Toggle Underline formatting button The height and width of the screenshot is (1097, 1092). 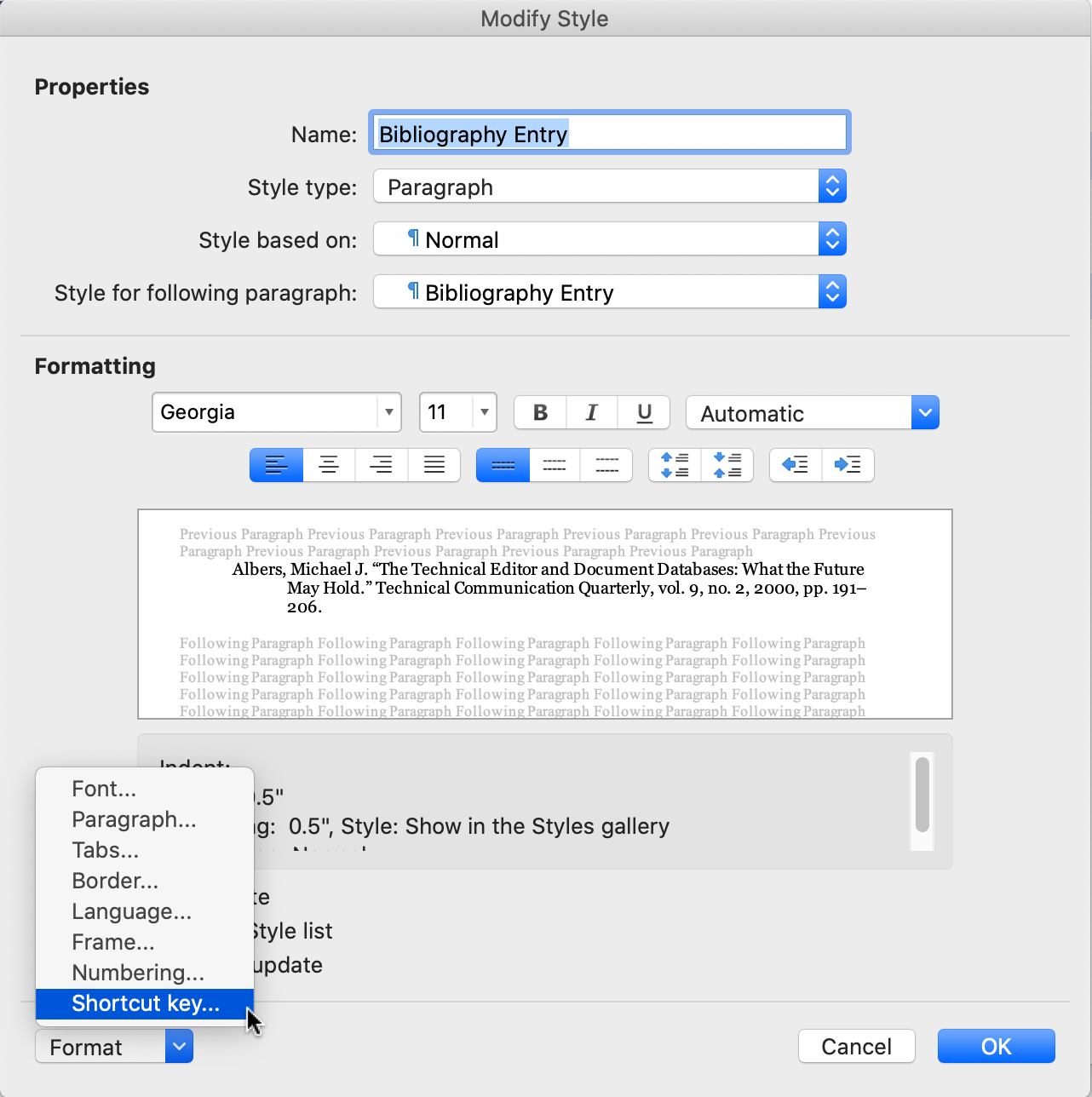[644, 413]
